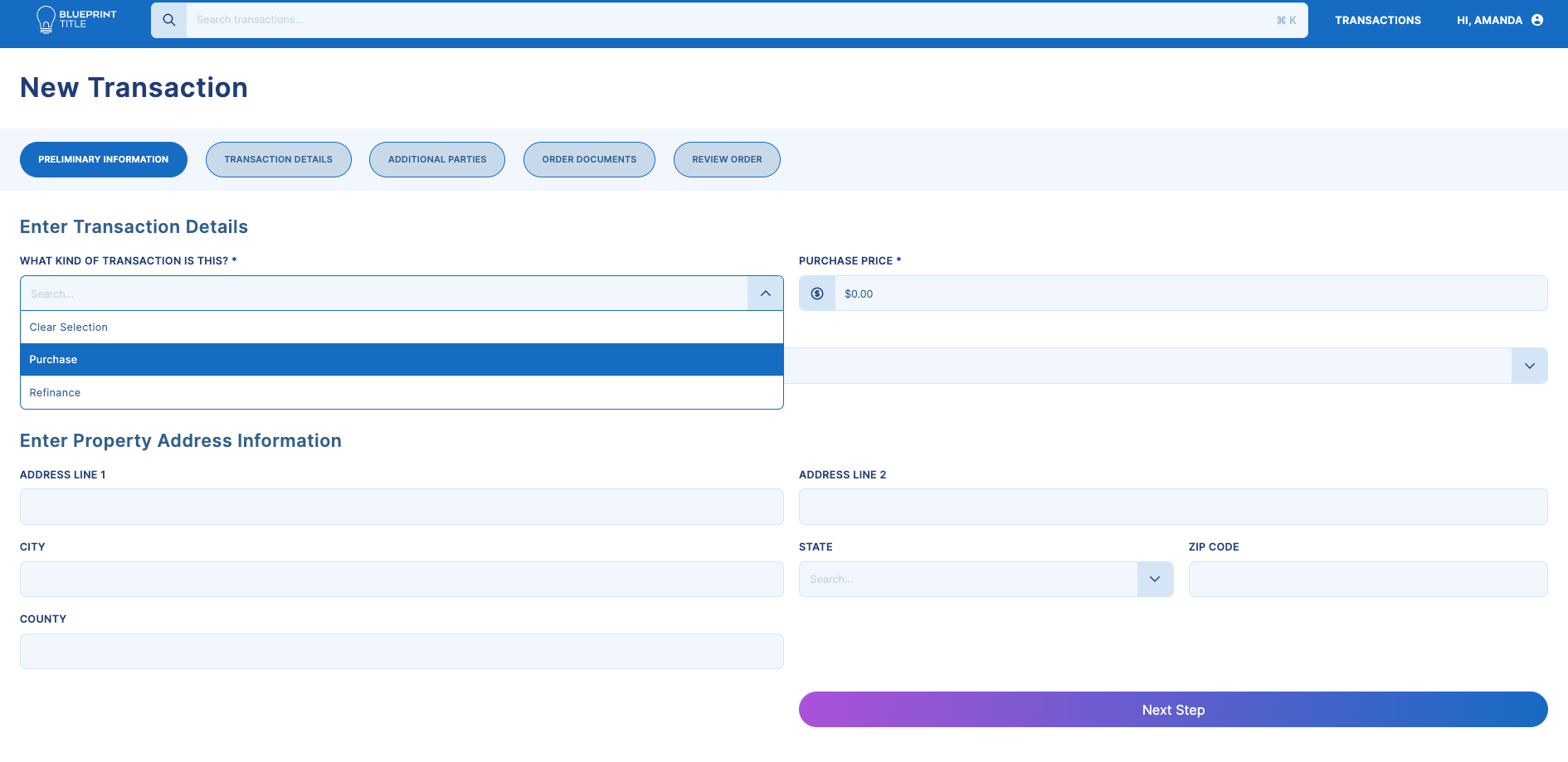Click the Order Documents step
Viewport: 1568px width, 762px height.
click(x=589, y=159)
